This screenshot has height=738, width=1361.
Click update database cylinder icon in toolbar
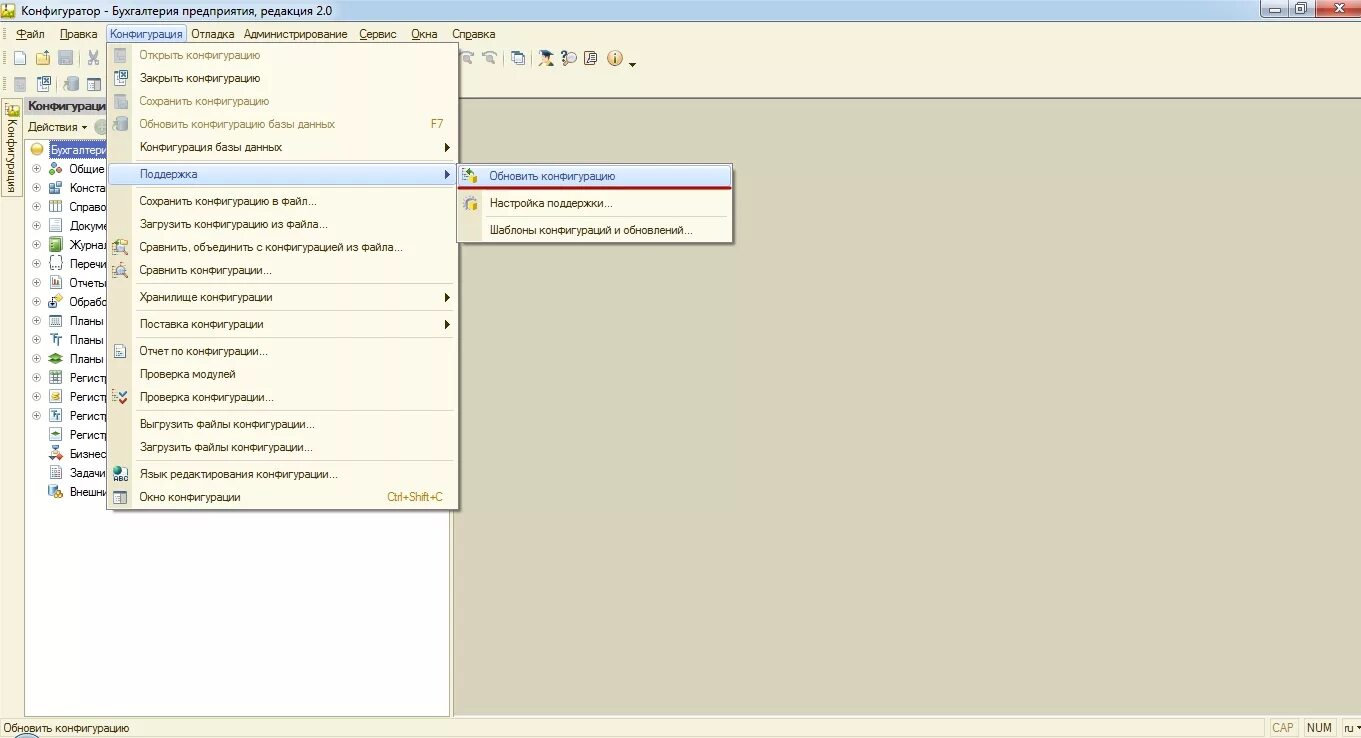pos(71,84)
